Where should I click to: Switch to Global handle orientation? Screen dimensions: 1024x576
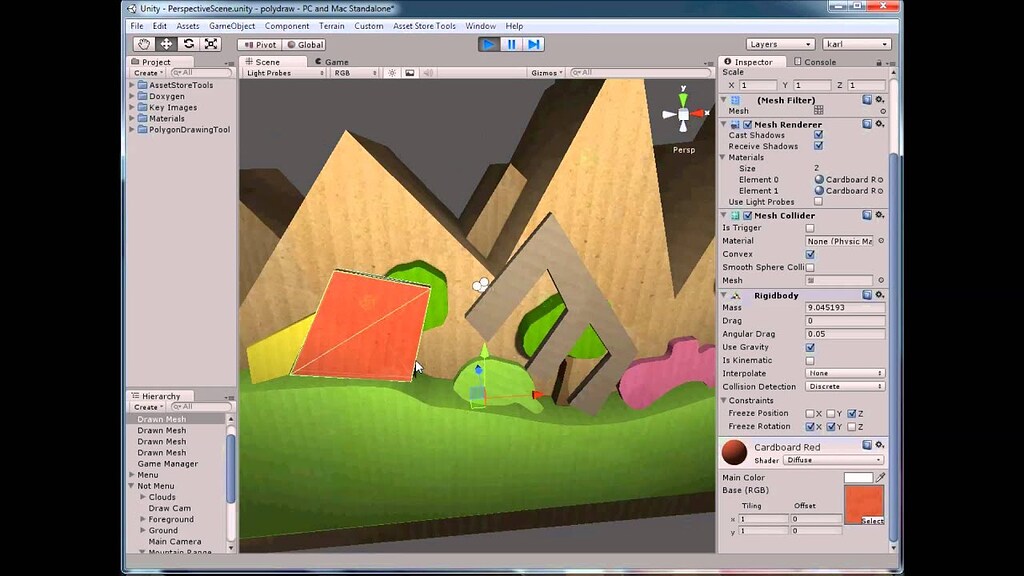tap(305, 44)
